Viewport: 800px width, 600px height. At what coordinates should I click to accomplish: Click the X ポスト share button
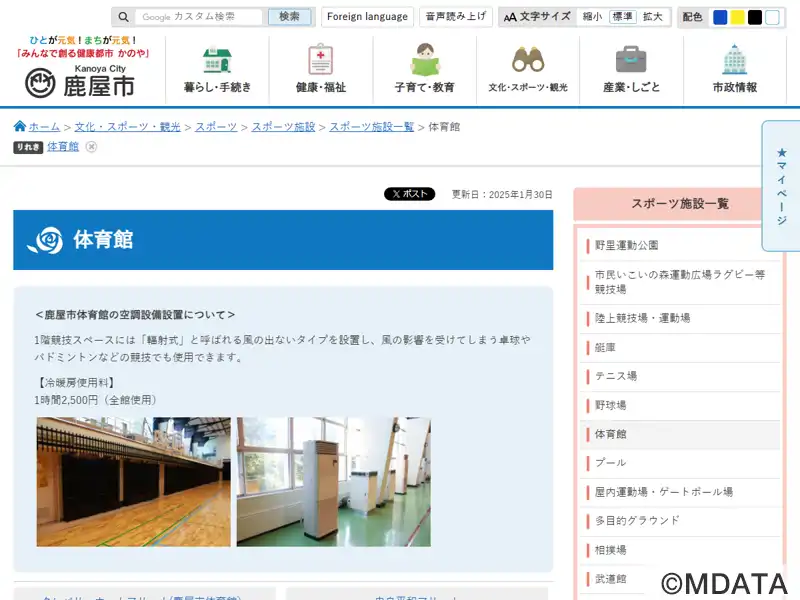tap(409, 194)
